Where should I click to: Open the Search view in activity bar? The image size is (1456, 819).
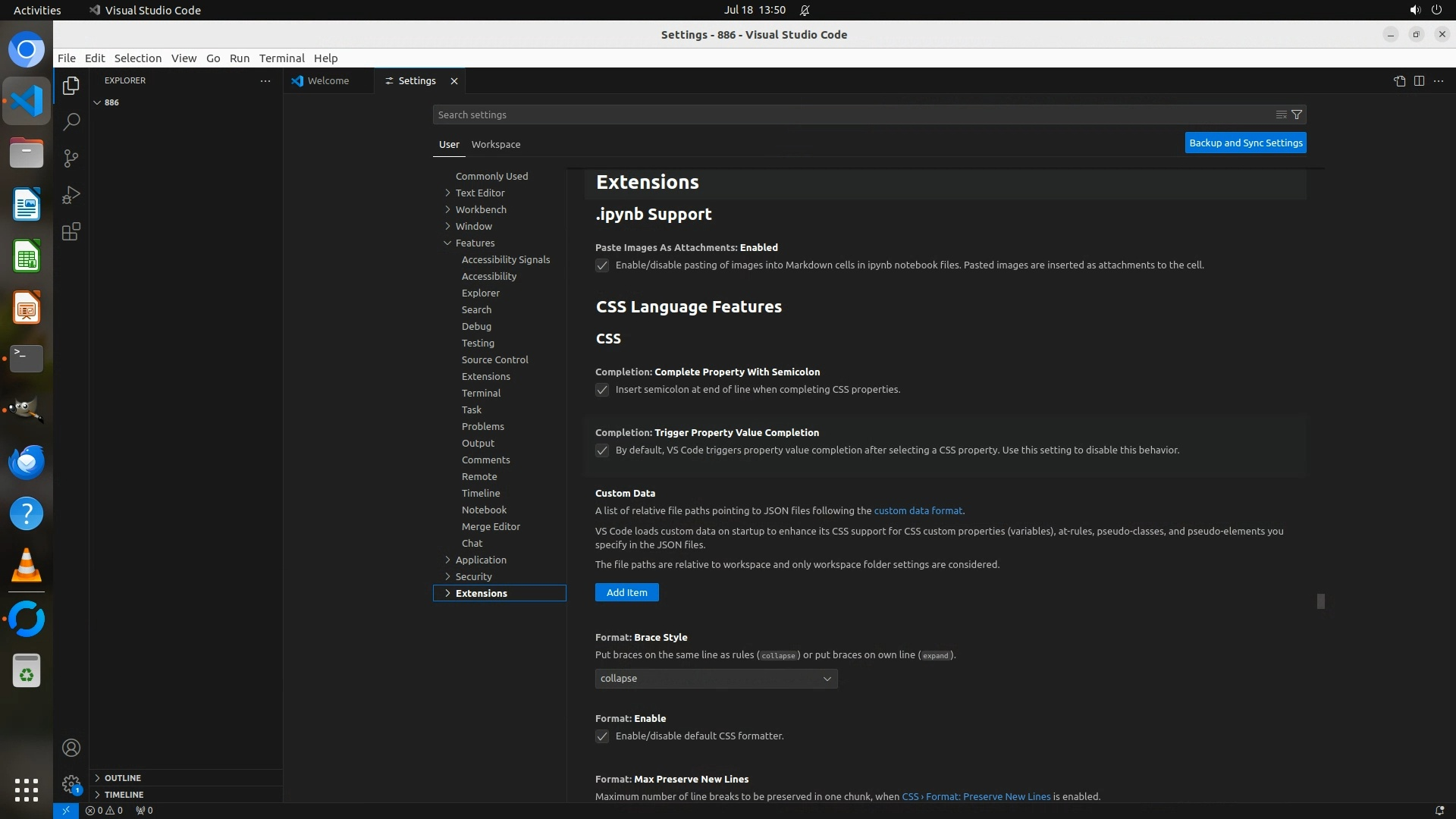[x=71, y=122]
